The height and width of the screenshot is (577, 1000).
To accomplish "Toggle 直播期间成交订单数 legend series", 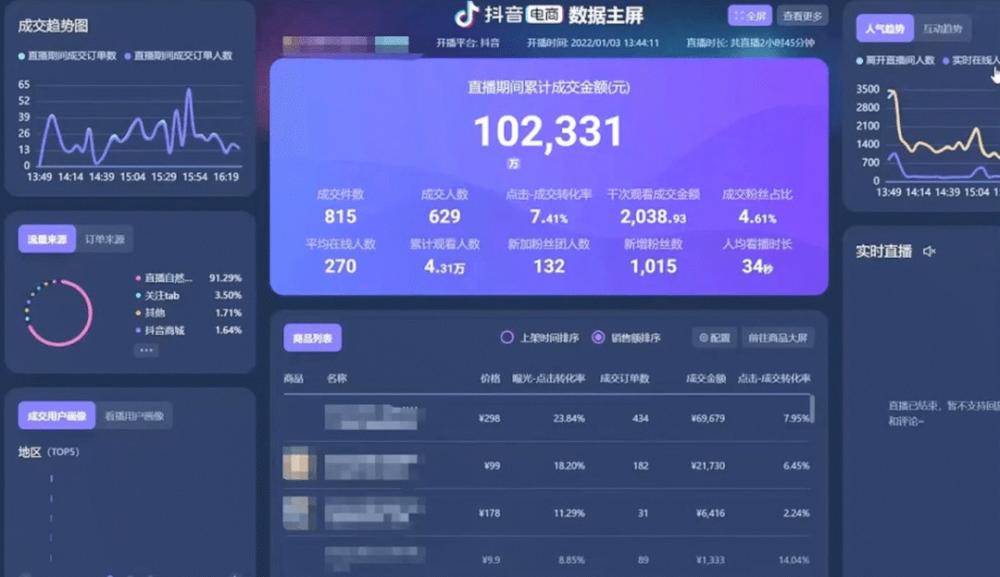I will point(67,56).
